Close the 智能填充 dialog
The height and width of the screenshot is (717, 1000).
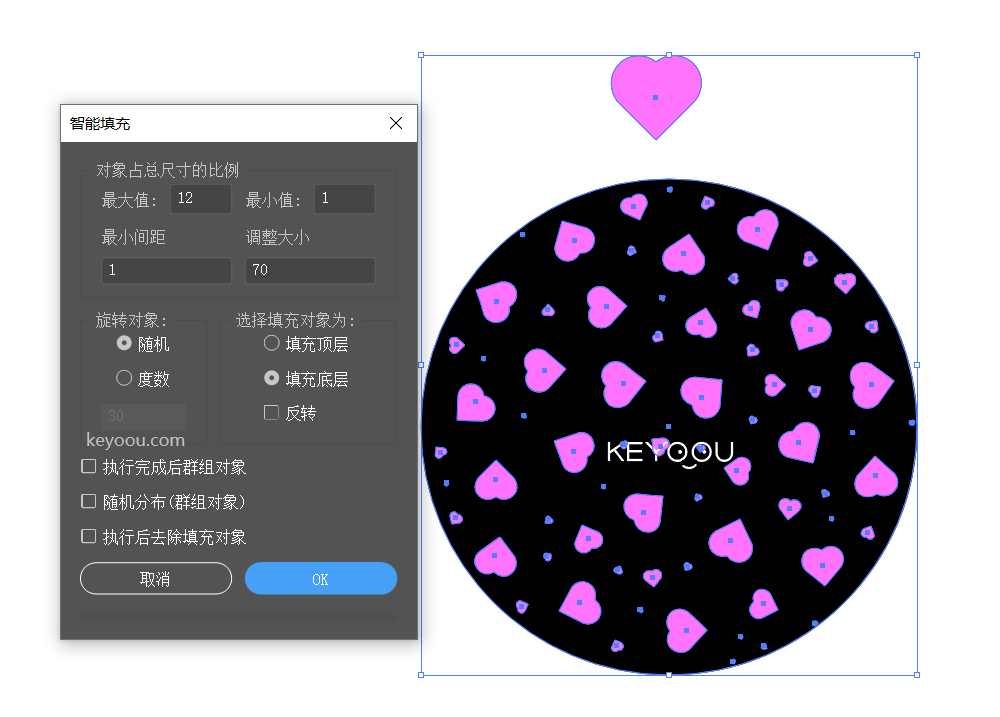click(395, 123)
